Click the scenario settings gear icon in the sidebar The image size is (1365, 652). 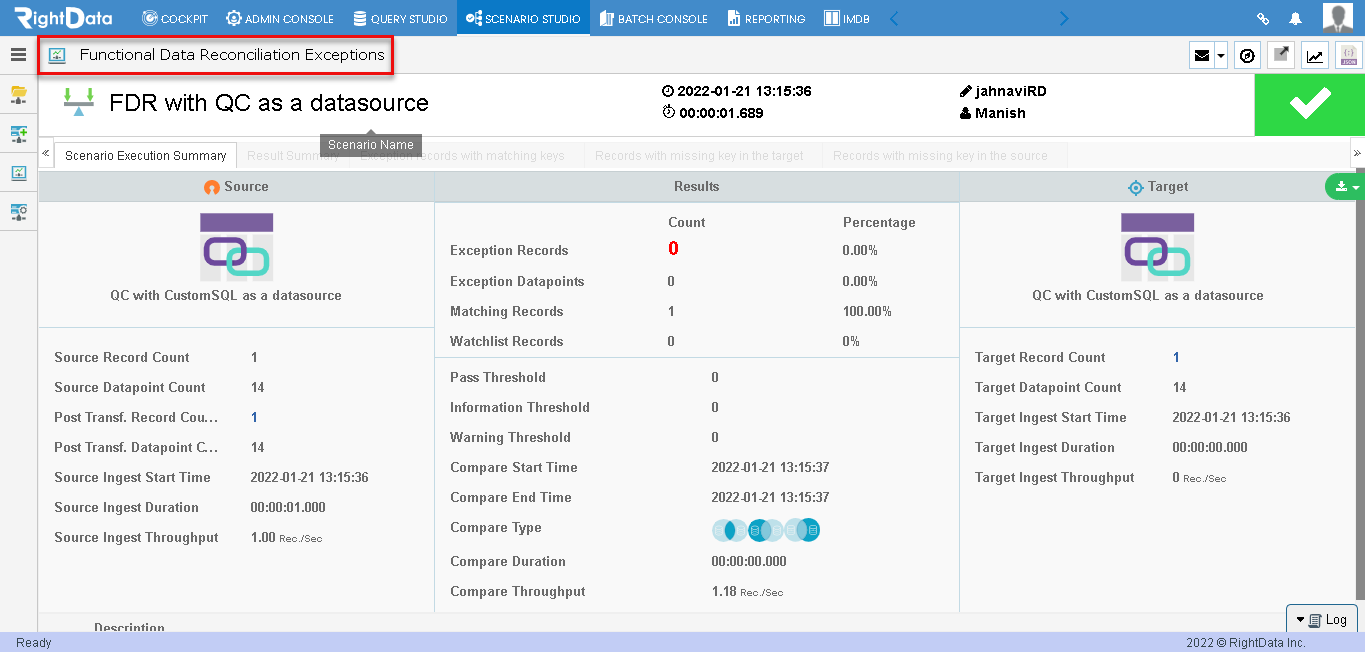(x=18, y=212)
